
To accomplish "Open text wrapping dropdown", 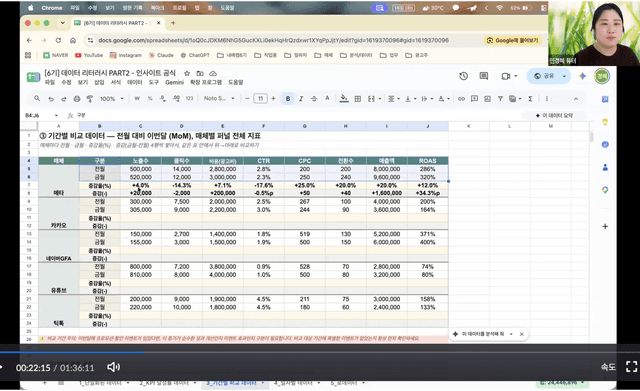I will (427, 98).
